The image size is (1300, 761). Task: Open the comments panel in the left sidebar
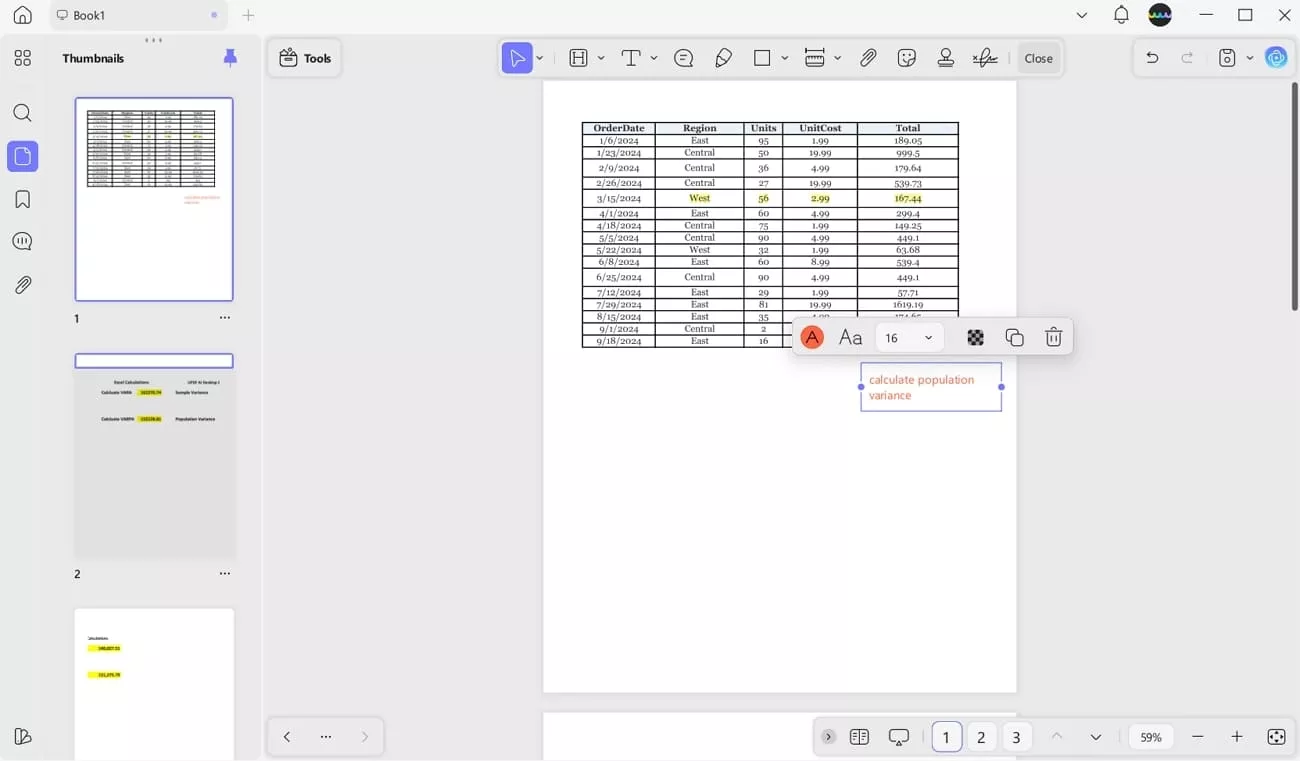click(x=22, y=241)
